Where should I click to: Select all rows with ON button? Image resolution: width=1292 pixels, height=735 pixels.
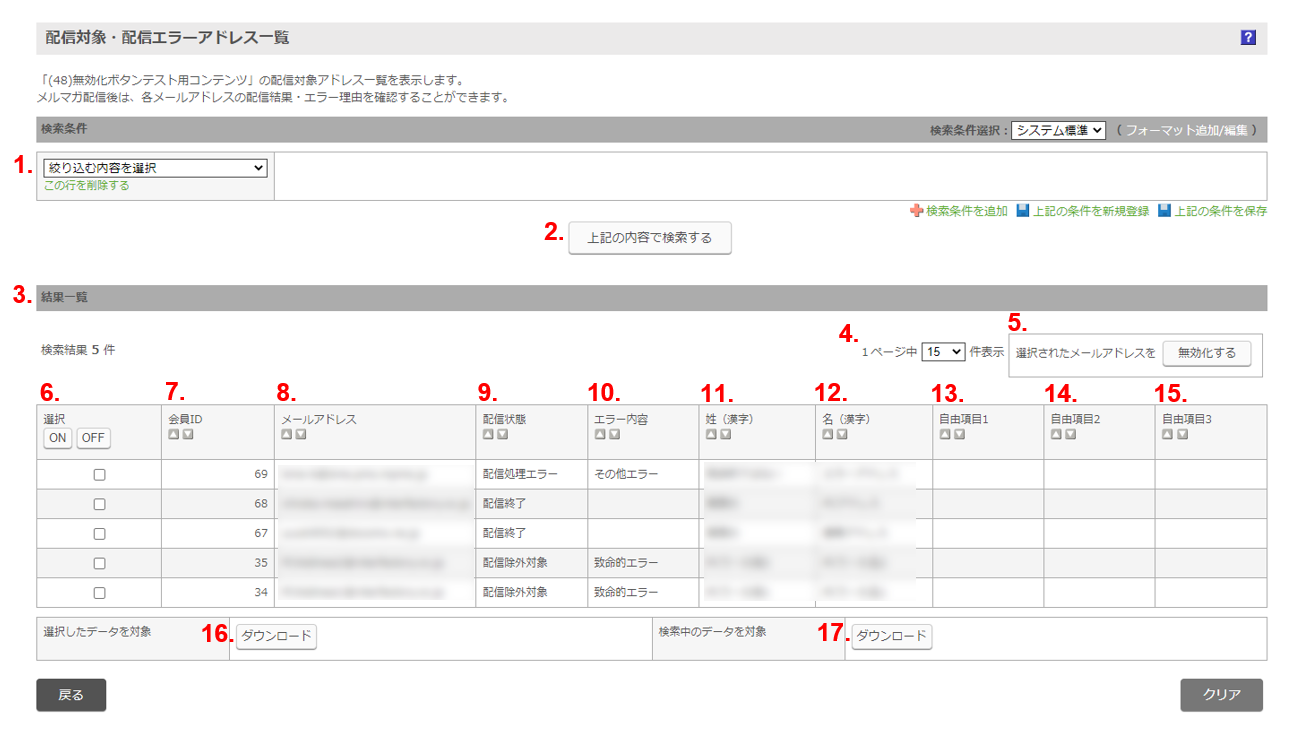(x=57, y=438)
